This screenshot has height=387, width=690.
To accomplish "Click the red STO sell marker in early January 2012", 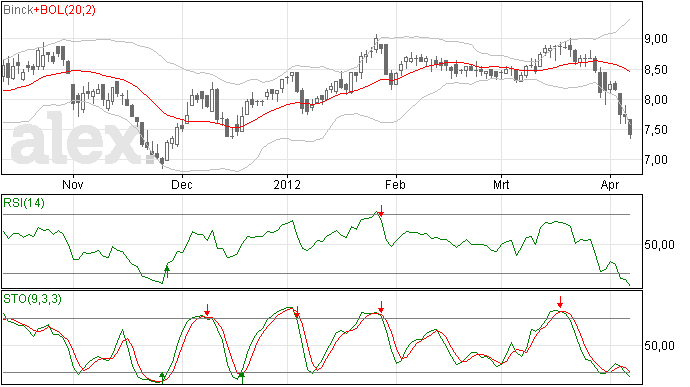I will (x=297, y=312).
